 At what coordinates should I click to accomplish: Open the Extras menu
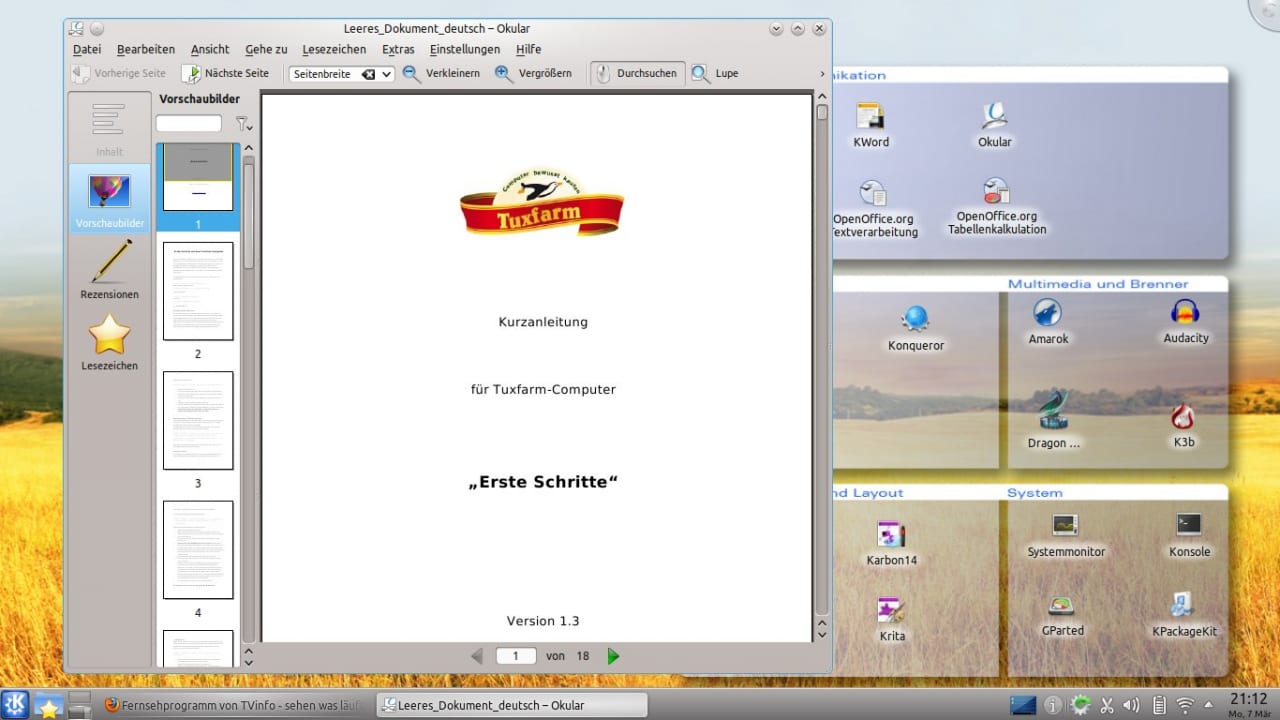pyautogui.click(x=398, y=49)
